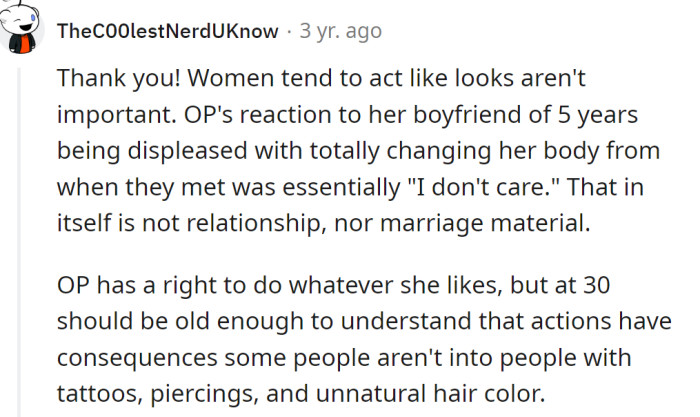The height and width of the screenshot is (417, 700).
Task: Click the phrase "when they met"
Action: [x=122, y=187]
